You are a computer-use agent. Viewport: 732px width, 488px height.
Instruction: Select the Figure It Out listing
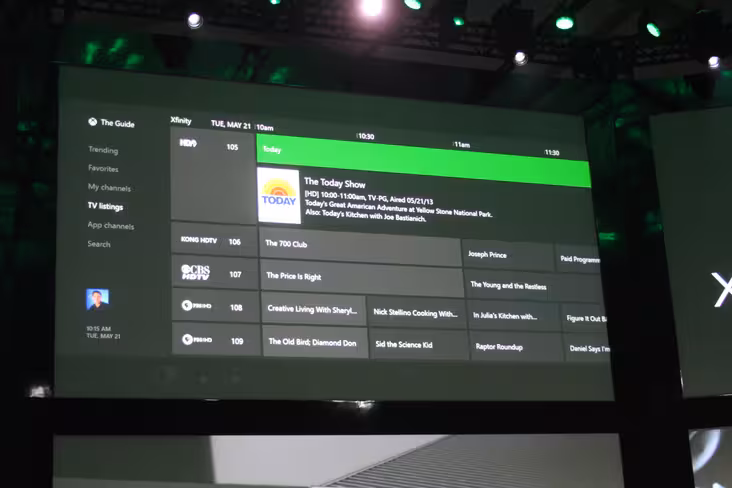pos(584,318)
